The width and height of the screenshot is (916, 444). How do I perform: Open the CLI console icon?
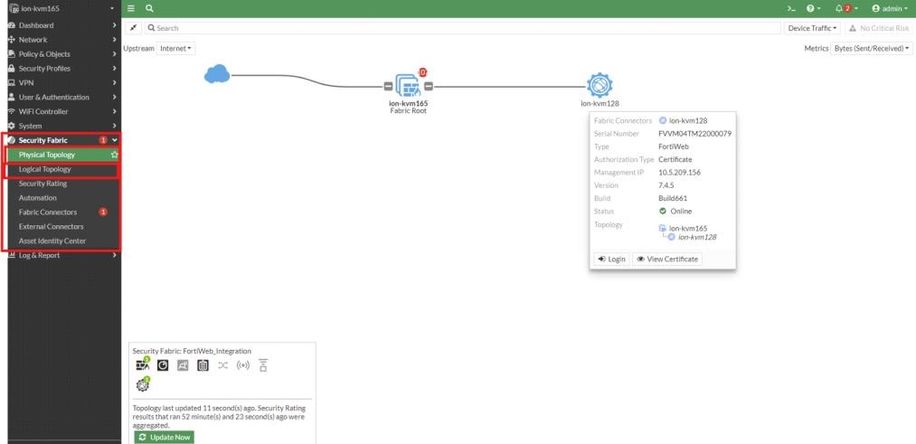pyautogui.click(x=791, y=9)
